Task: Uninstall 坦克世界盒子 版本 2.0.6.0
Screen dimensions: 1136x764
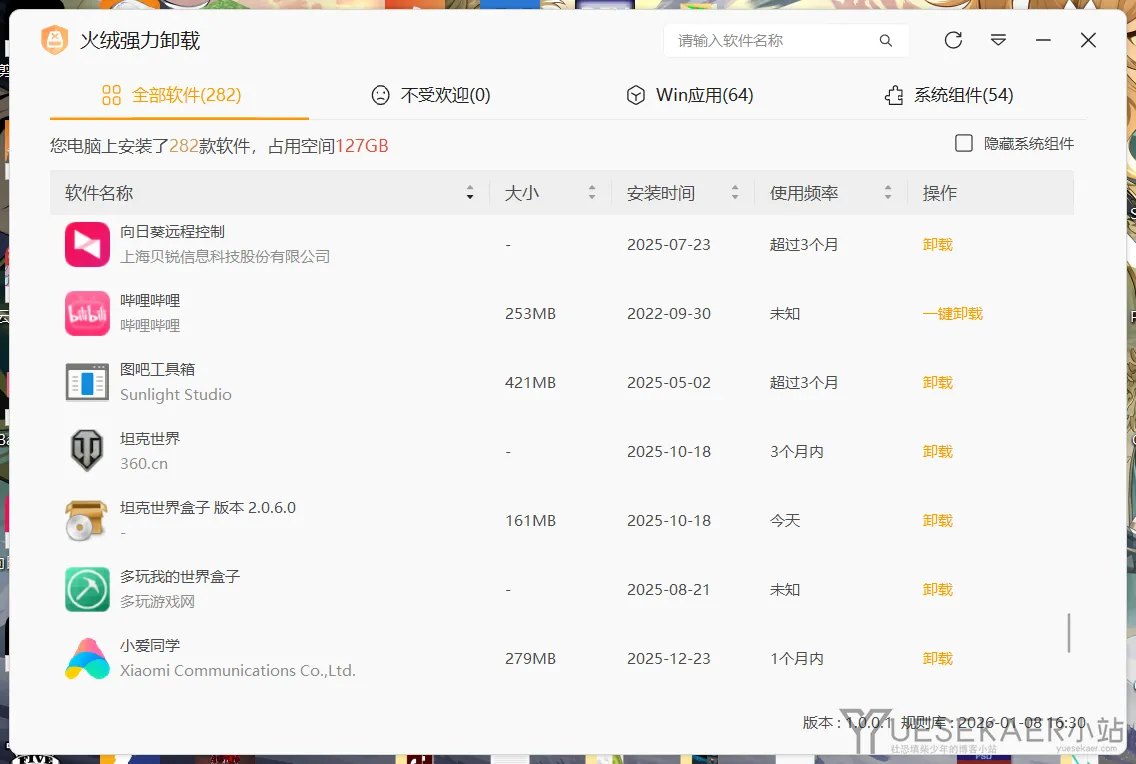Action: click(937, 521)
